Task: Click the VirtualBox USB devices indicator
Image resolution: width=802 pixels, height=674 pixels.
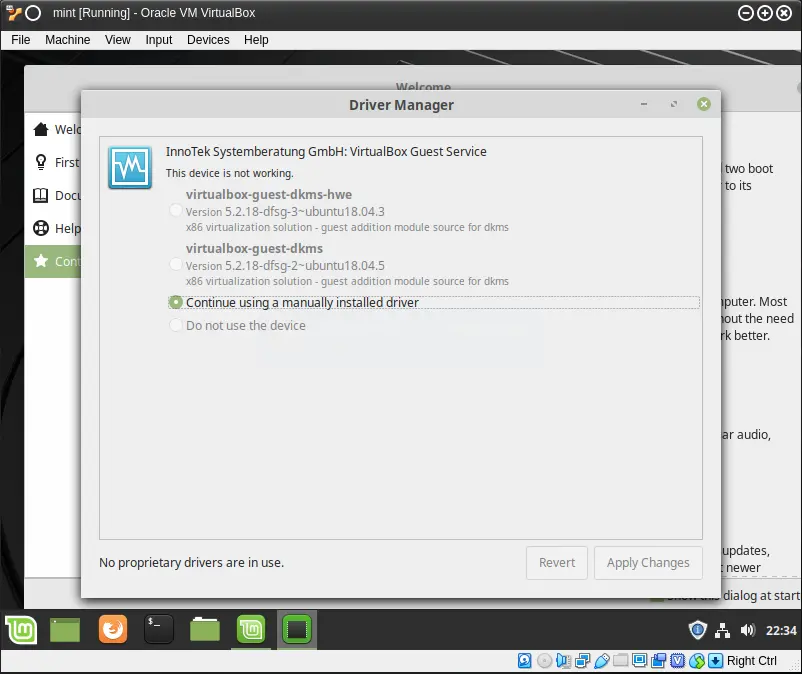Action: [602, 661]
